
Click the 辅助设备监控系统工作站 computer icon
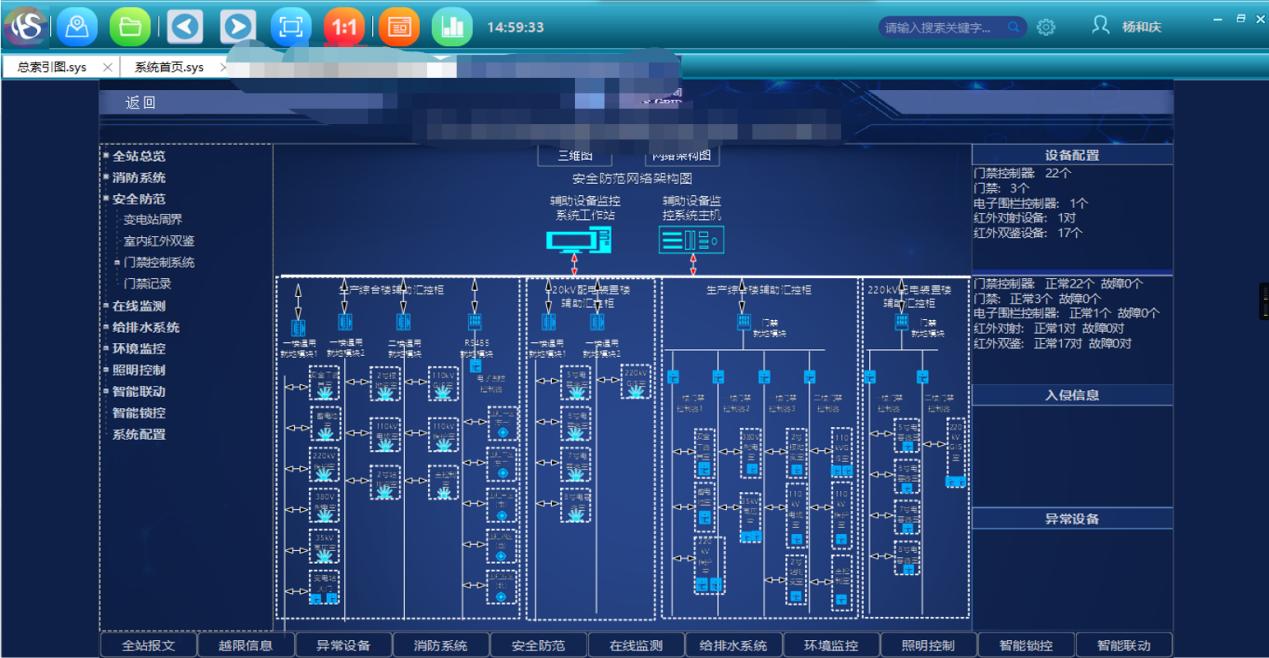pos(578,240)
